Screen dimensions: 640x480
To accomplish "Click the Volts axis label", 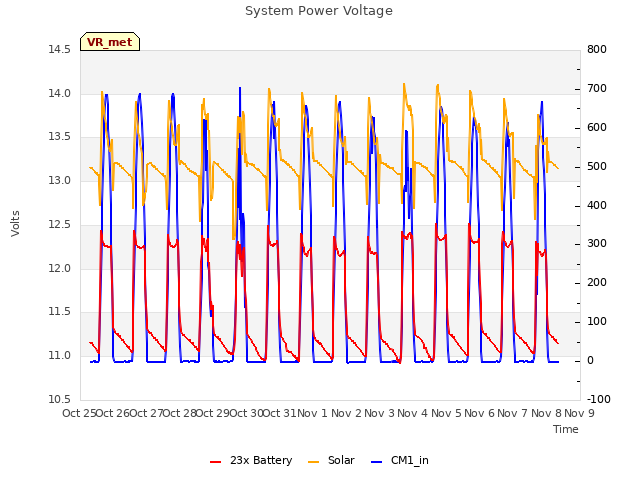I will [x=16, y=224].
